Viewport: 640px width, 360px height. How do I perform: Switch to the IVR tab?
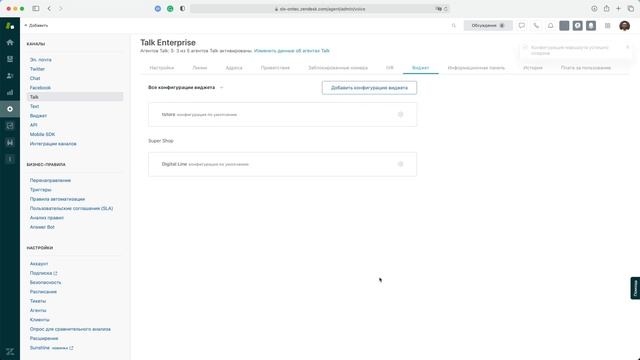(390, 68)
